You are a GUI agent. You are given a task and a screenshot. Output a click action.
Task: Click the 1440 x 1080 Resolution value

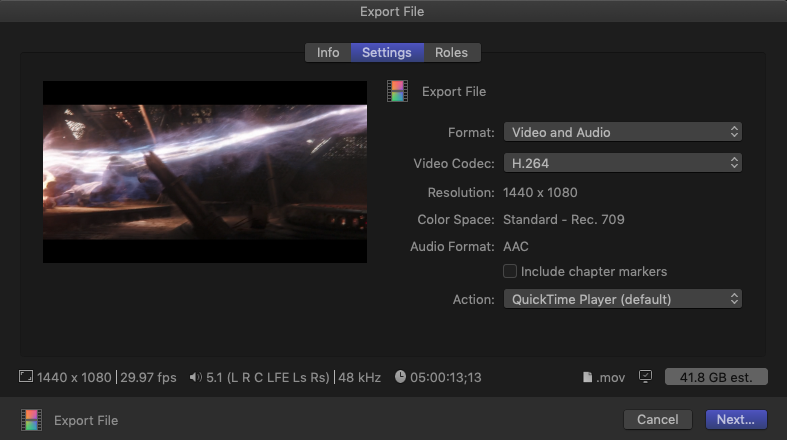point(540,193)
